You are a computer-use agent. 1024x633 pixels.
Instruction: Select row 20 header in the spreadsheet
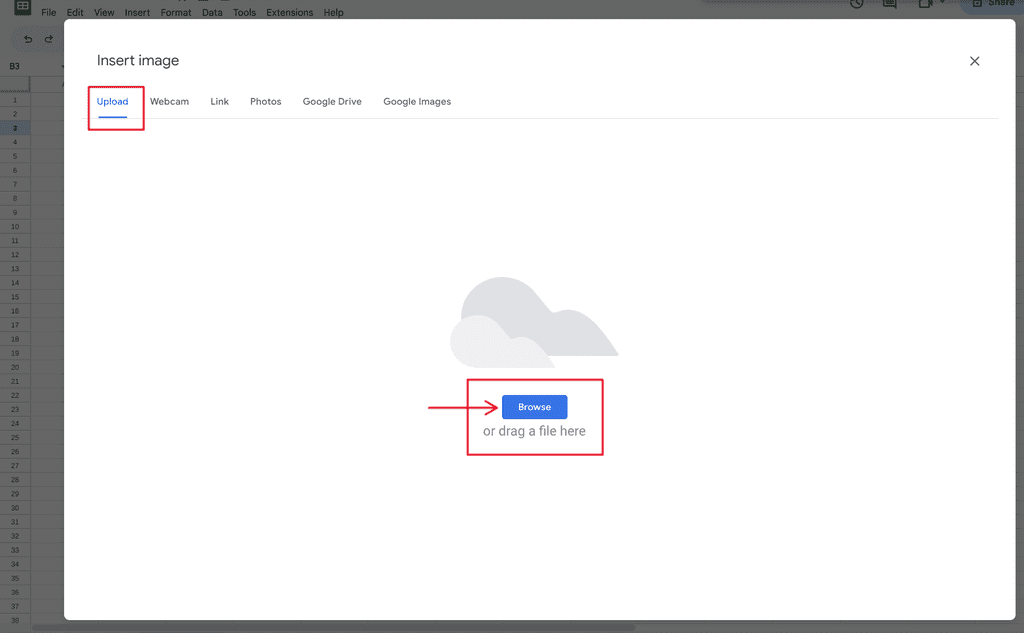pyautogui.click(x=15, y=367)
